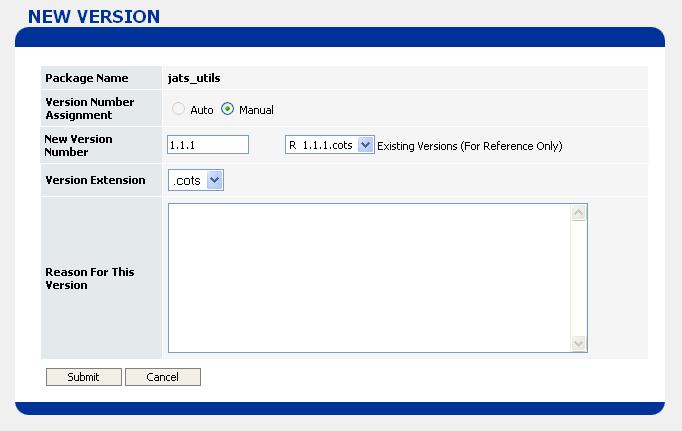This screenshot has height=431, width=682.
Task: Click the Auto label text
Action: (x=202, y=110)
